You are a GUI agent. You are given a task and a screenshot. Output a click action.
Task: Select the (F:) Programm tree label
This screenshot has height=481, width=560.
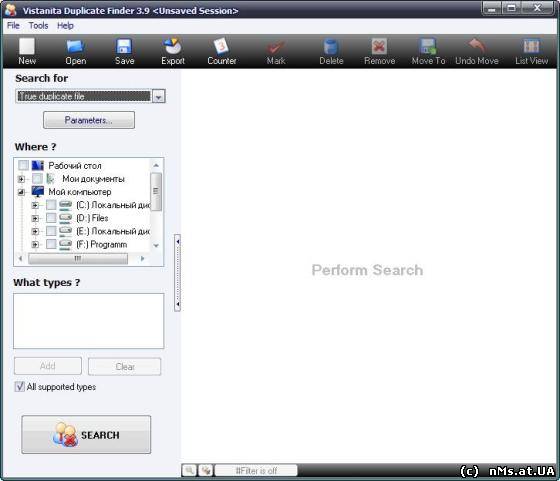tap(101, 244)
